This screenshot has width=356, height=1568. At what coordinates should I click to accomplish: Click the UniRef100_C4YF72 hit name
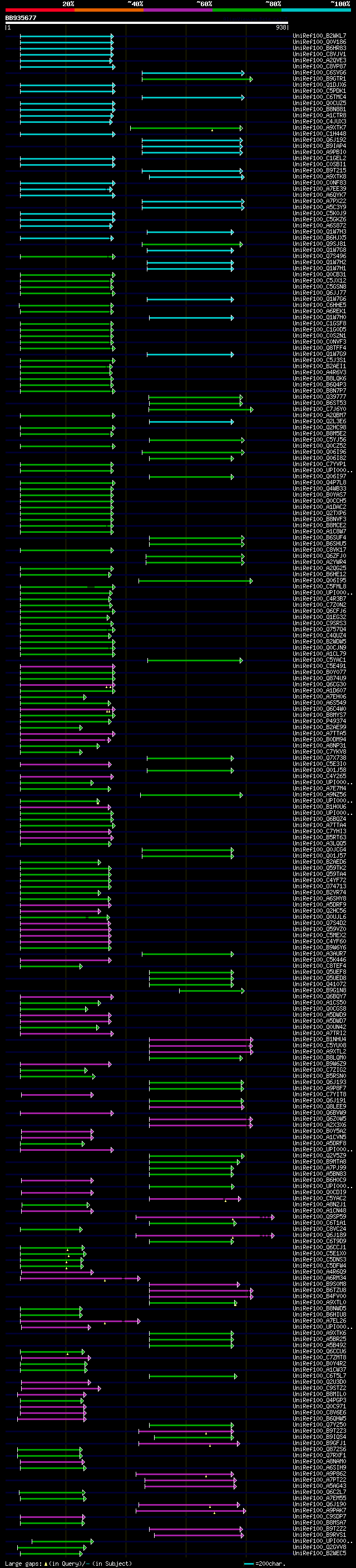[x=319, y=880]
